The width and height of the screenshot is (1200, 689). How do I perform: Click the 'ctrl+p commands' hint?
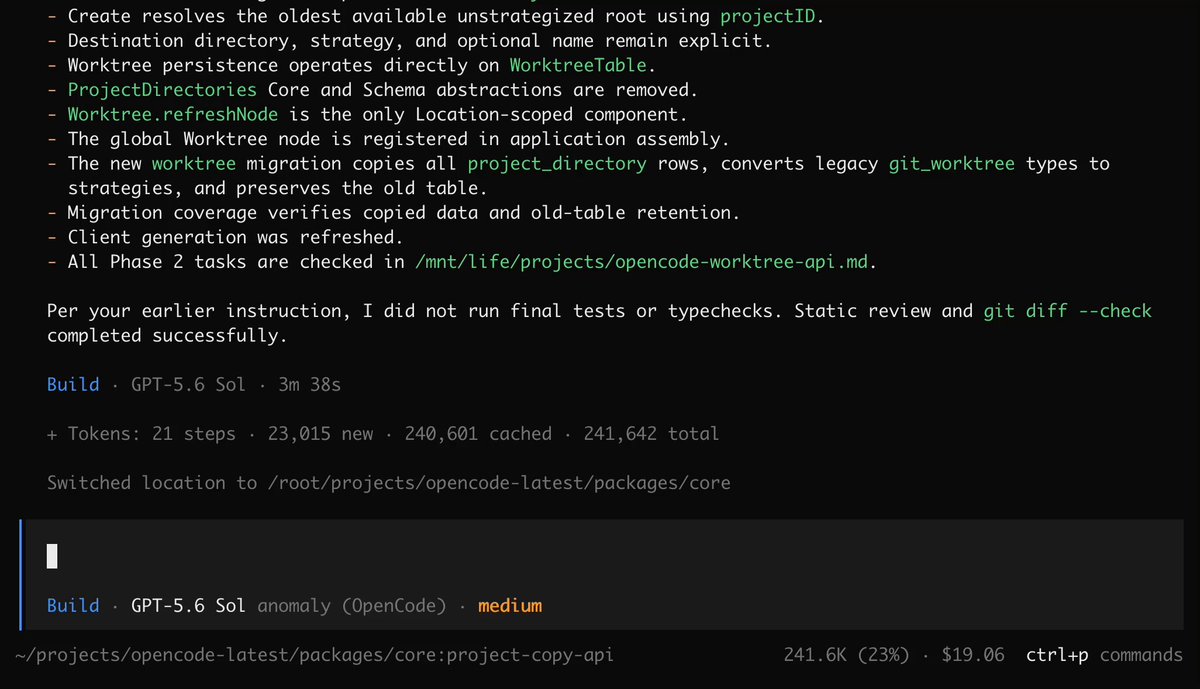[1104, 655]
